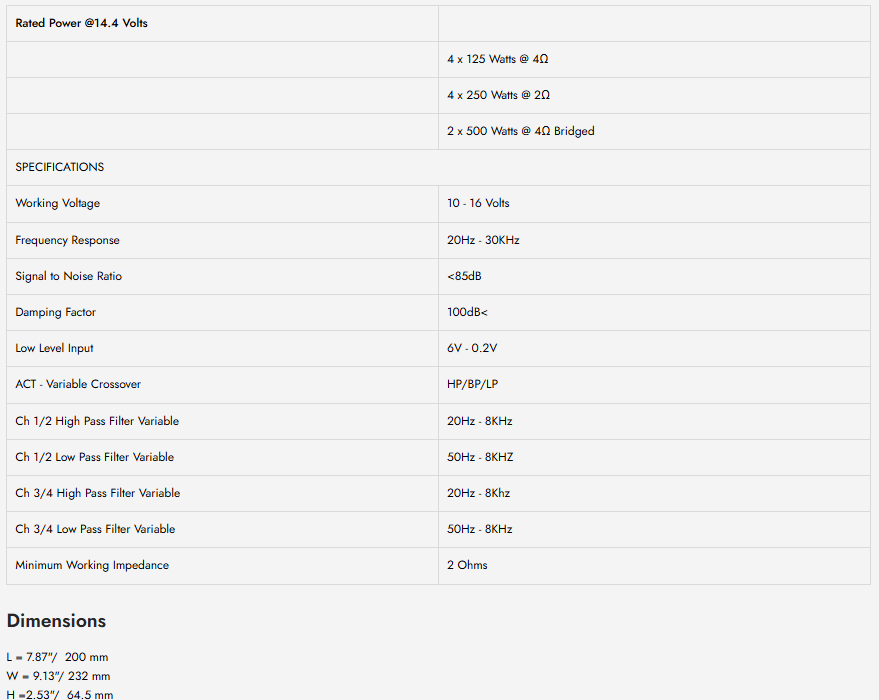Select the HP/BP/LP crossover value

click(x=473, y=384)
